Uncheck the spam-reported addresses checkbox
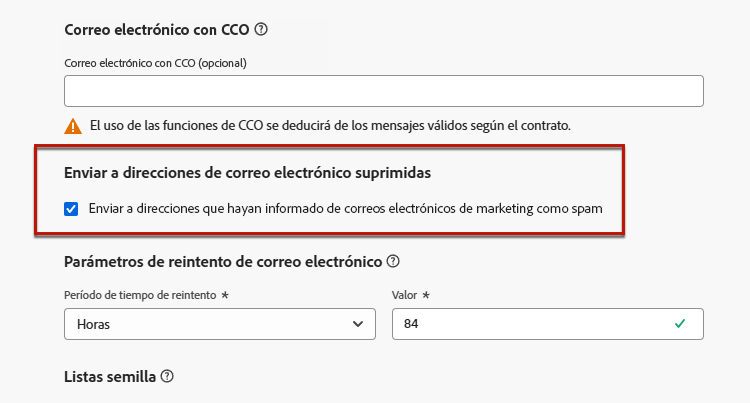The image size is (750, 403). pyautogui.click(x=71, y=209)
